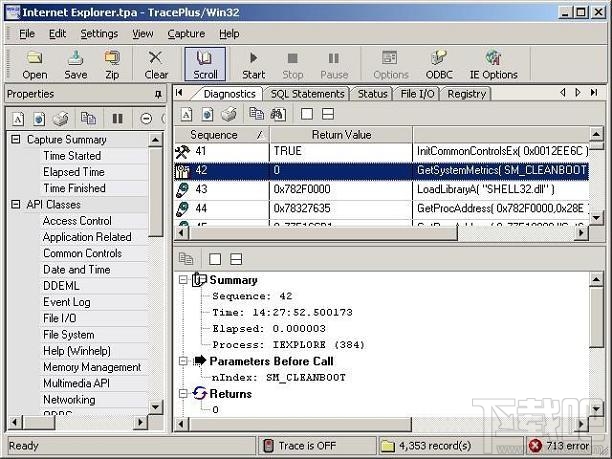Click the Zip toolbar icon
Screen dimensions: 612x459
pos(112,64)
